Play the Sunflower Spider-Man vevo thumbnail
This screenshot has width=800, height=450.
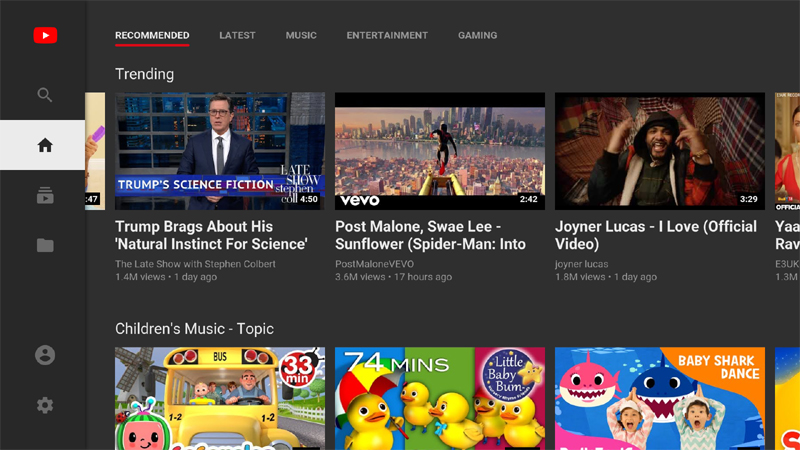(440, 151)
